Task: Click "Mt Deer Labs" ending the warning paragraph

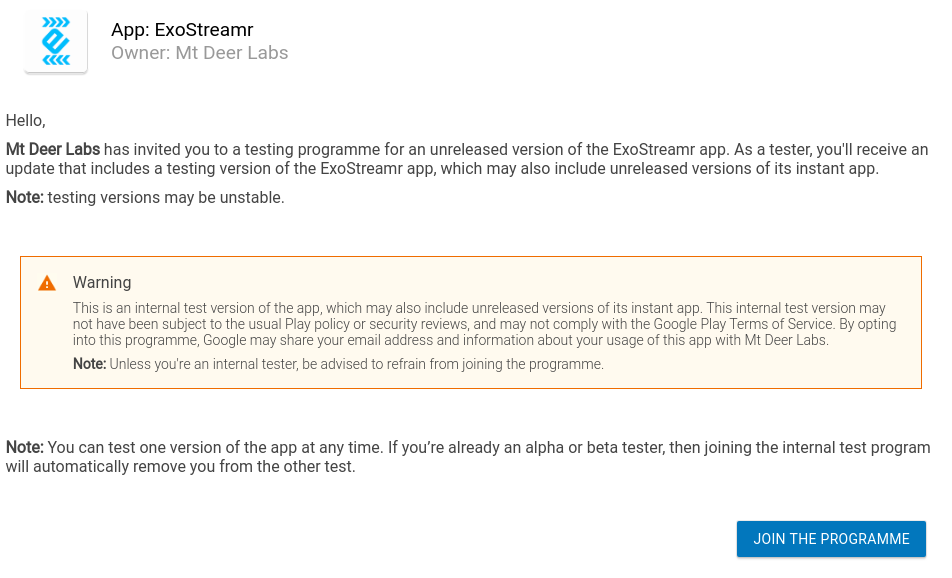Action: pyautogui.click(x=786, y=340)
